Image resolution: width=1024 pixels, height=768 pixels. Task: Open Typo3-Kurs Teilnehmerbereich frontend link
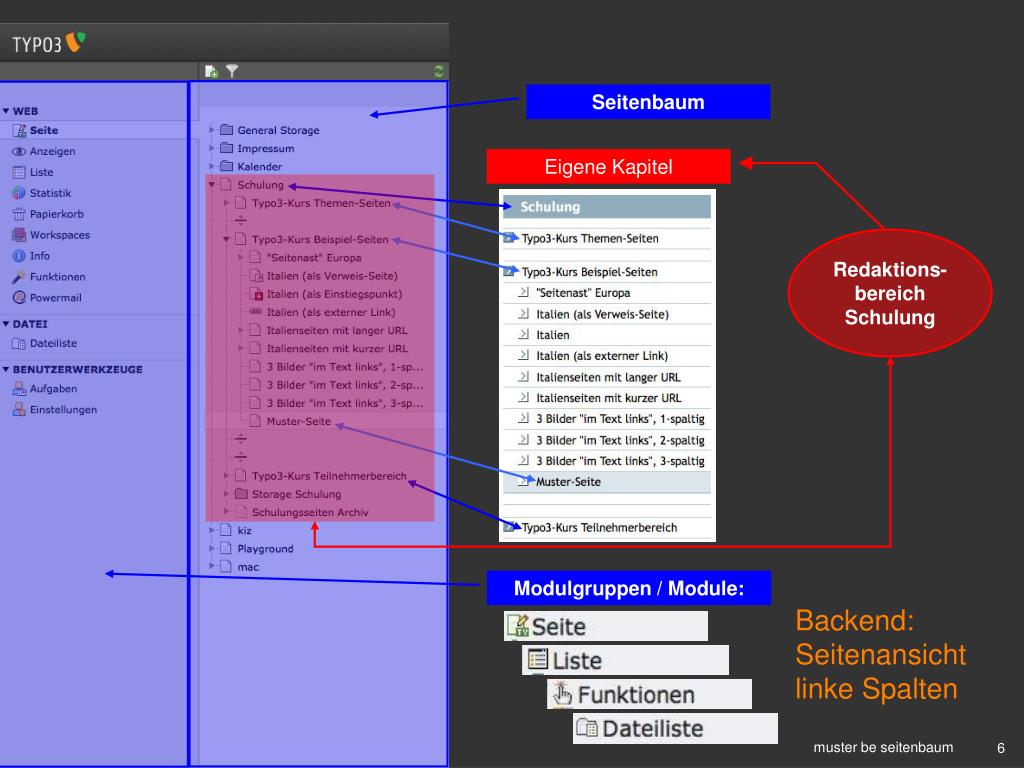(599, 528)
